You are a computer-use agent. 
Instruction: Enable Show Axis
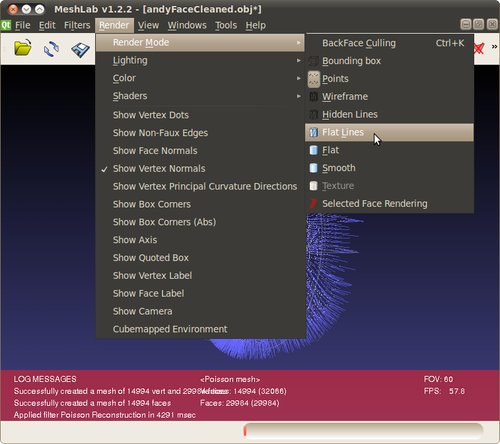click(200, 240)
